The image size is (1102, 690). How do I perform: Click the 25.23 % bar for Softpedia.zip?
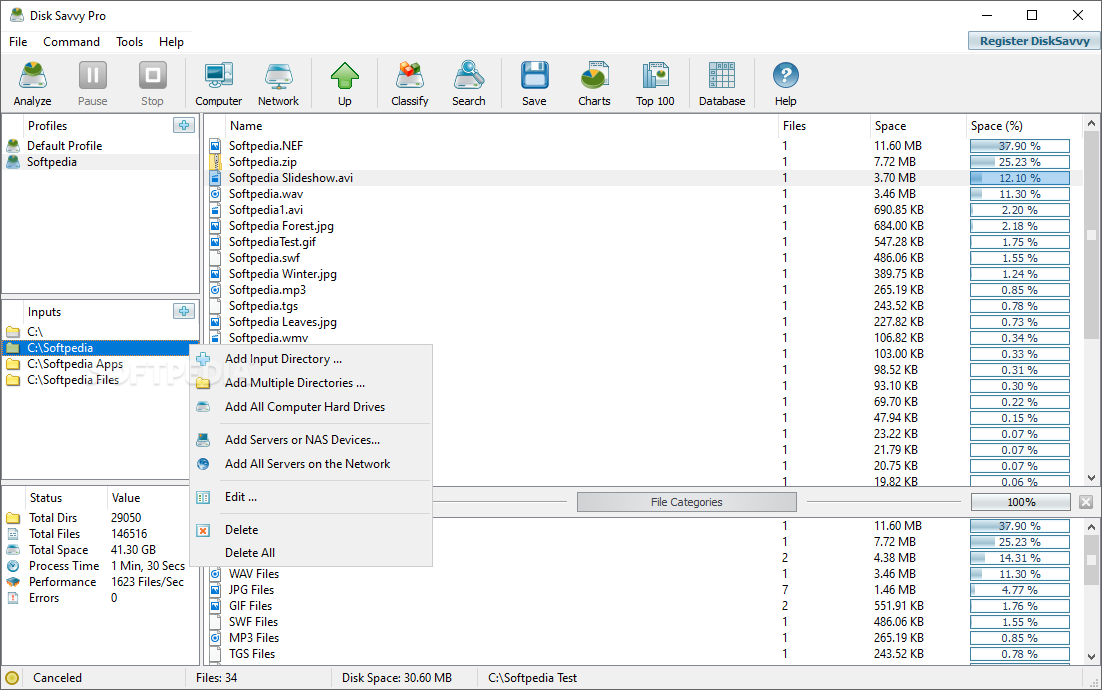[1020, 162]
